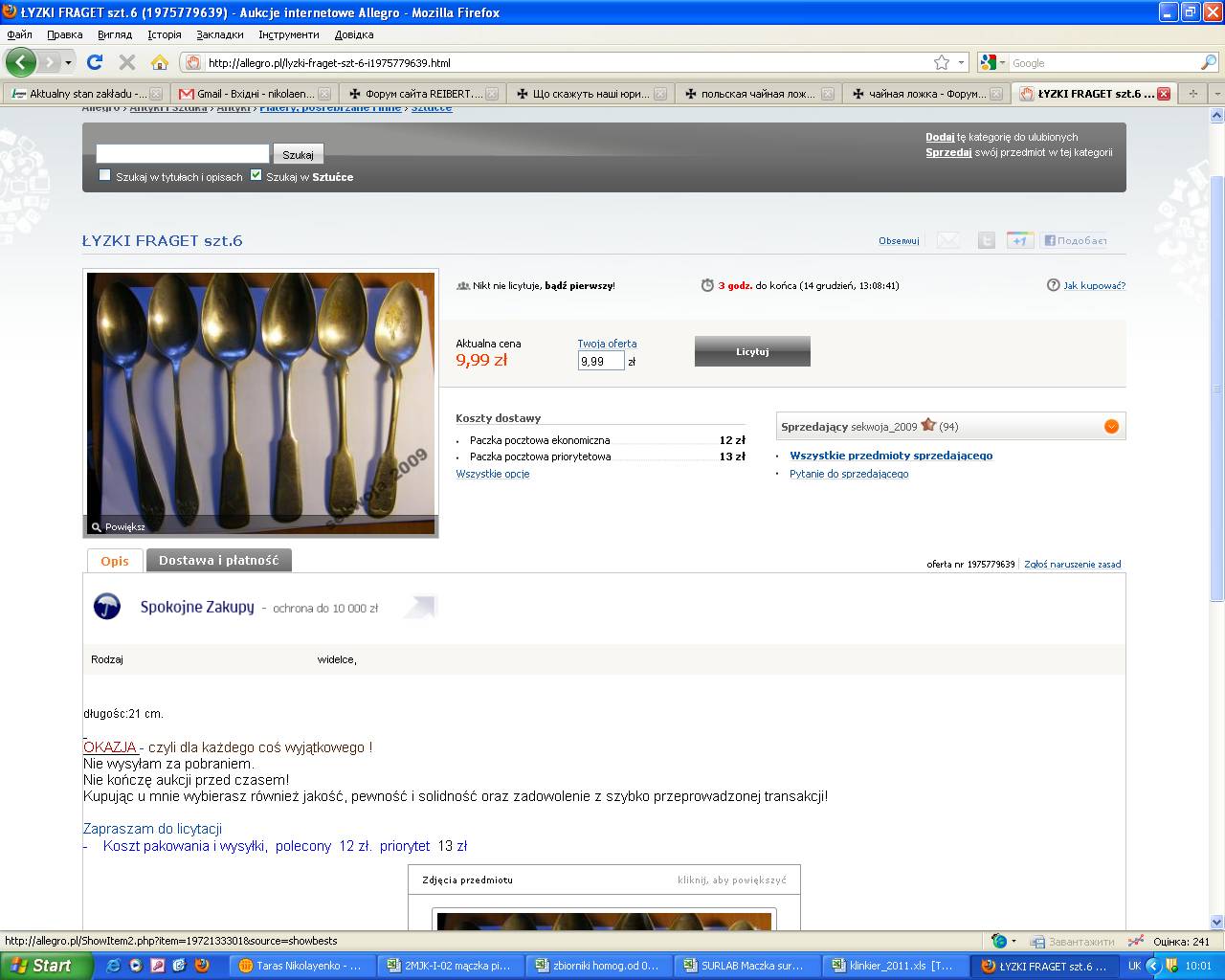The height and width of the screenshot is (980, 1225).
Task: Reload the page with the refresh icon
Action: tap(94, 62)
